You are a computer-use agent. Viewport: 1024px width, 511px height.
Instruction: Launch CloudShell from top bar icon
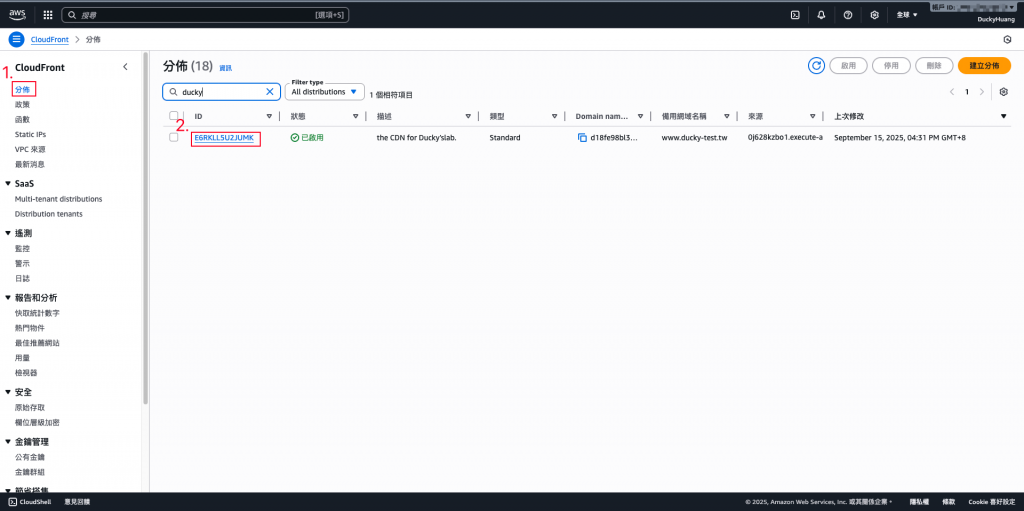[795, 14]
